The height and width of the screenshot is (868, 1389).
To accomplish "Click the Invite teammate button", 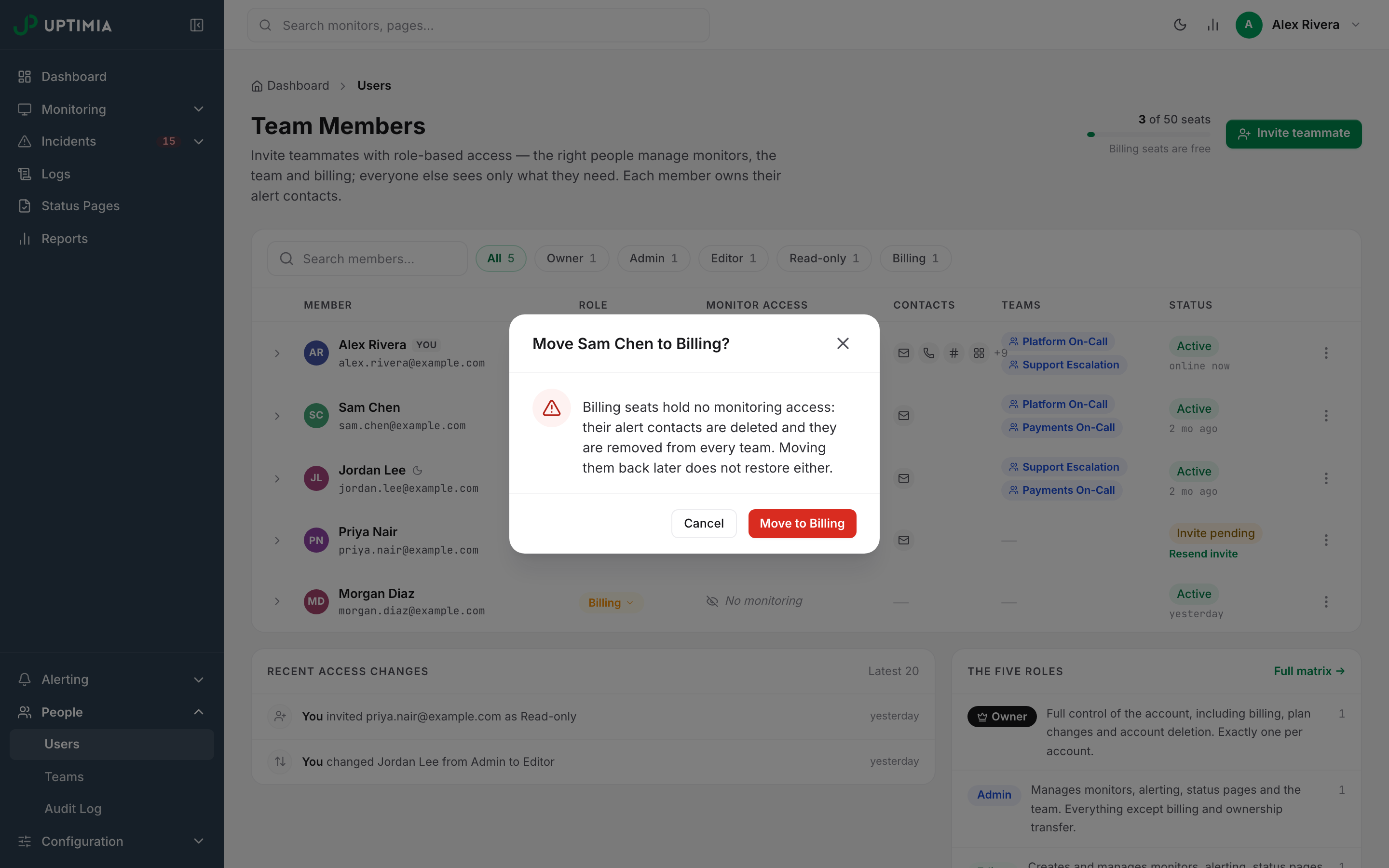I will (x=1294, y=134).
